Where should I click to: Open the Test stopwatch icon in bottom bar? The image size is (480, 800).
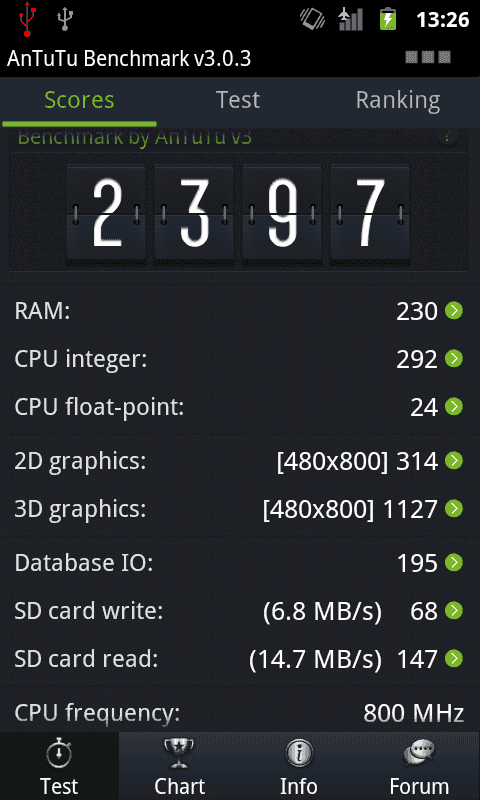tap(59, 755)
